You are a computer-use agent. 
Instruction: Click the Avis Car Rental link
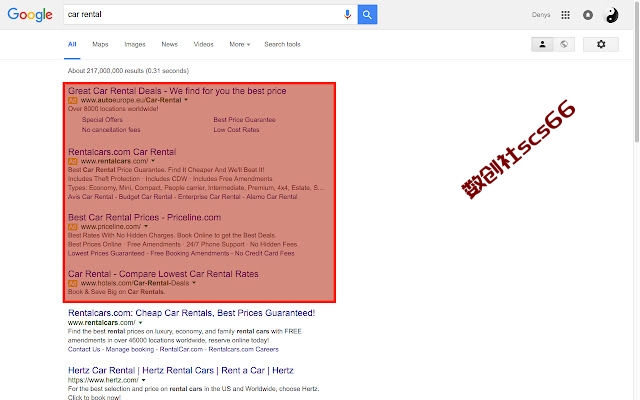point(90,197)
